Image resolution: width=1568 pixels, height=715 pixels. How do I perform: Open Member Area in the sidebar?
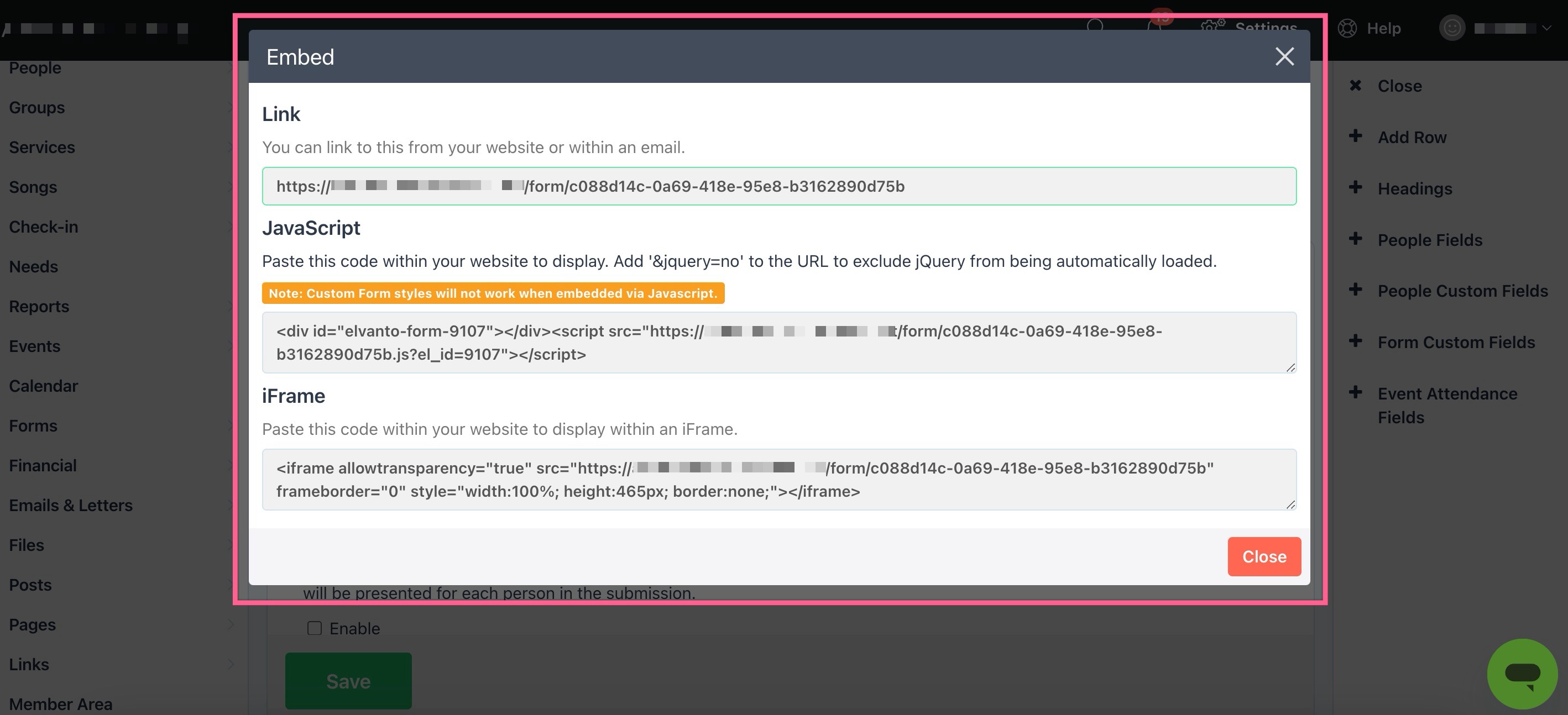pos(61,704)
